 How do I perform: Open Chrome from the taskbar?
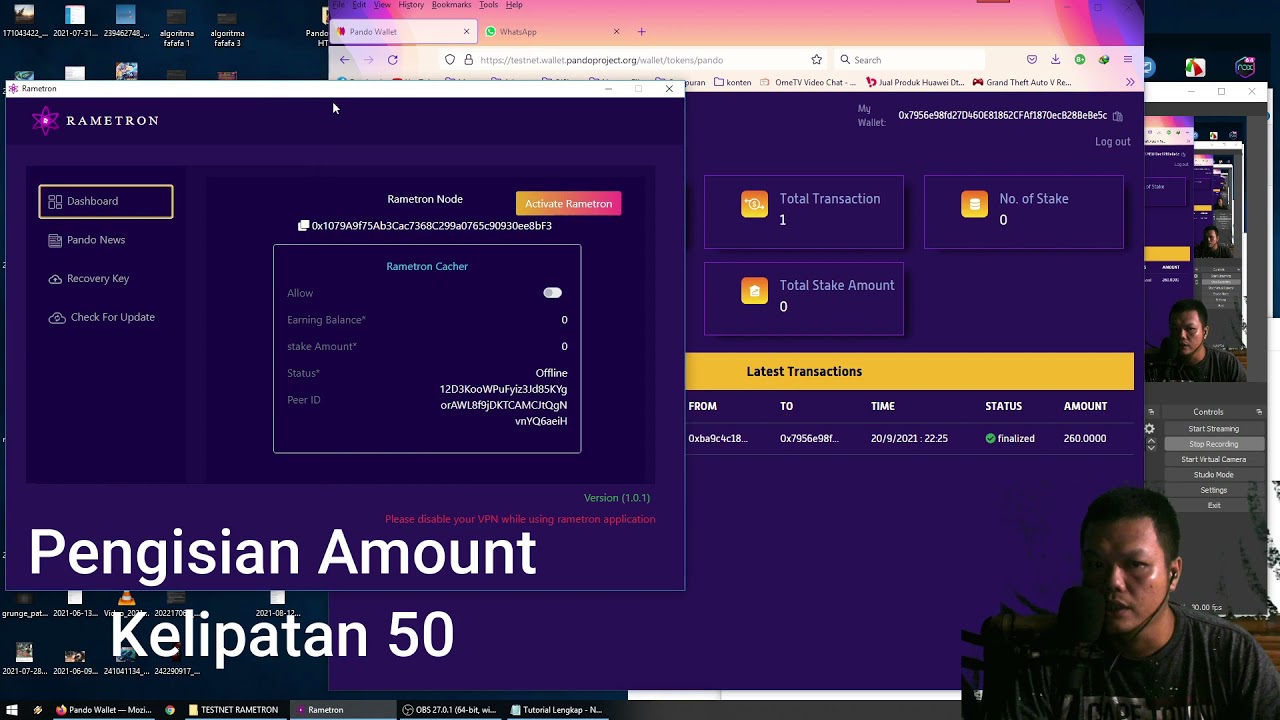click(x=170, y=710)
